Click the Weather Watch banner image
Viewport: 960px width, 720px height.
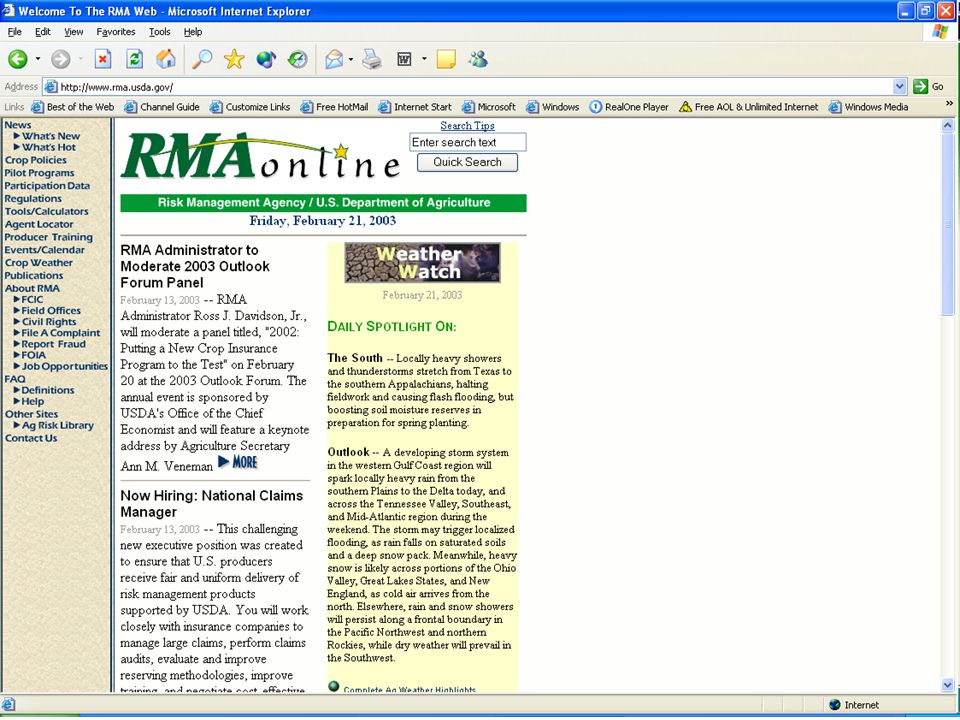point(422,263)
